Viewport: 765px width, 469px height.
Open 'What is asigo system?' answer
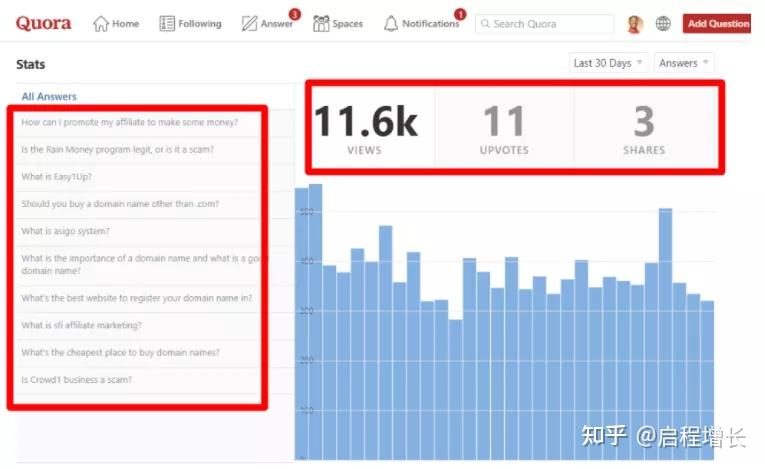click(65, 231)
